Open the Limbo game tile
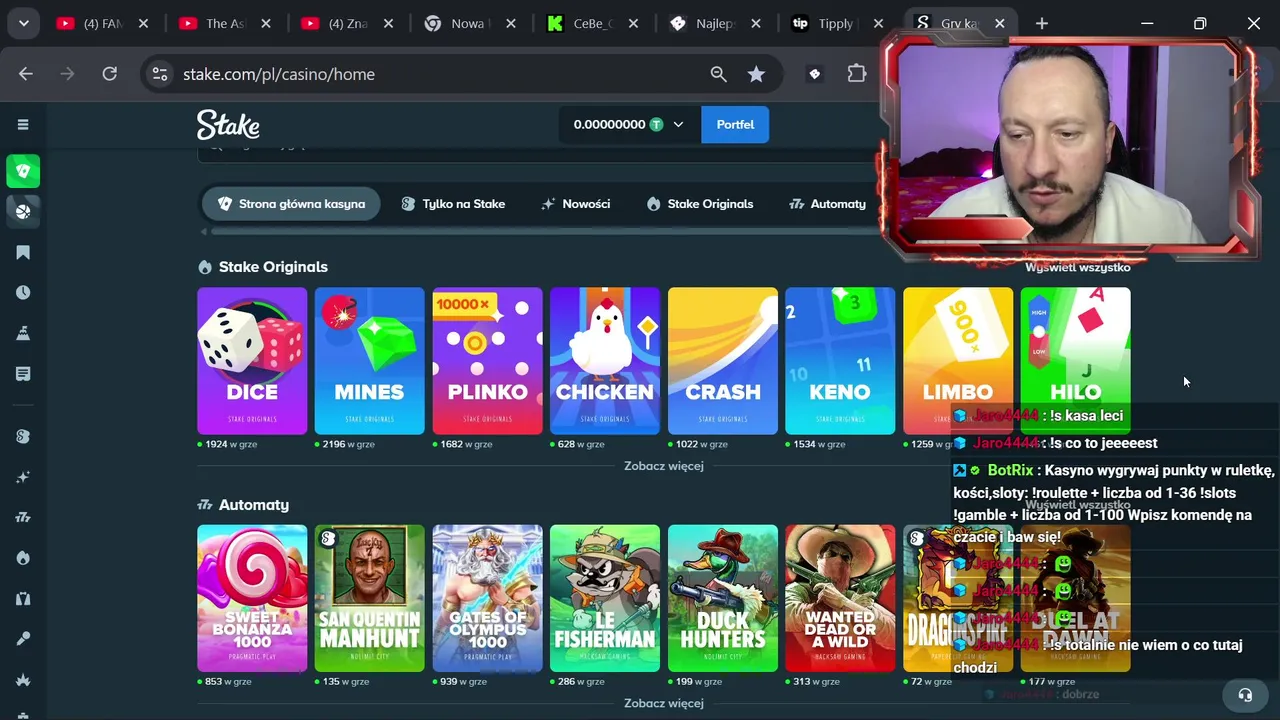1280x720 pixels. pos(958,361)
